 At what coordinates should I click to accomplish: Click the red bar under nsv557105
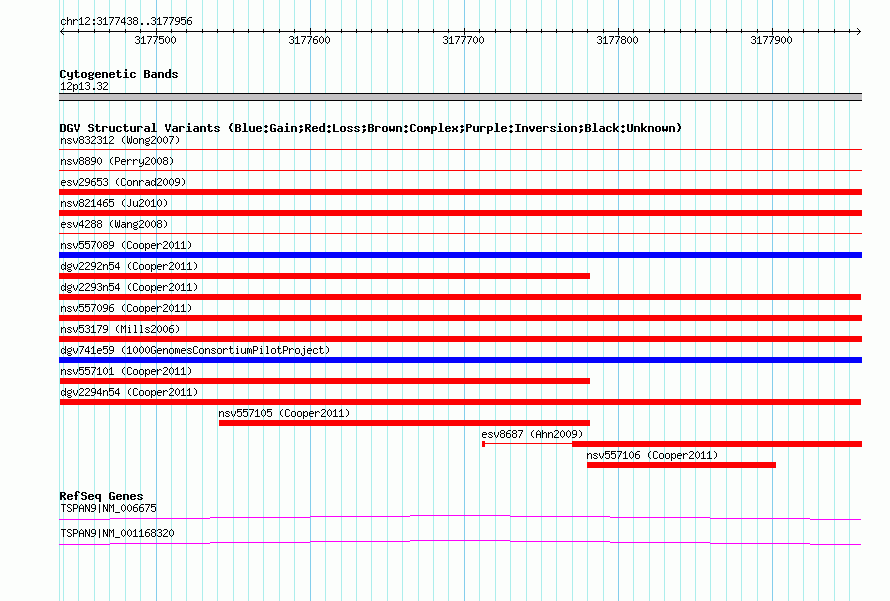(x=405, y=423)
